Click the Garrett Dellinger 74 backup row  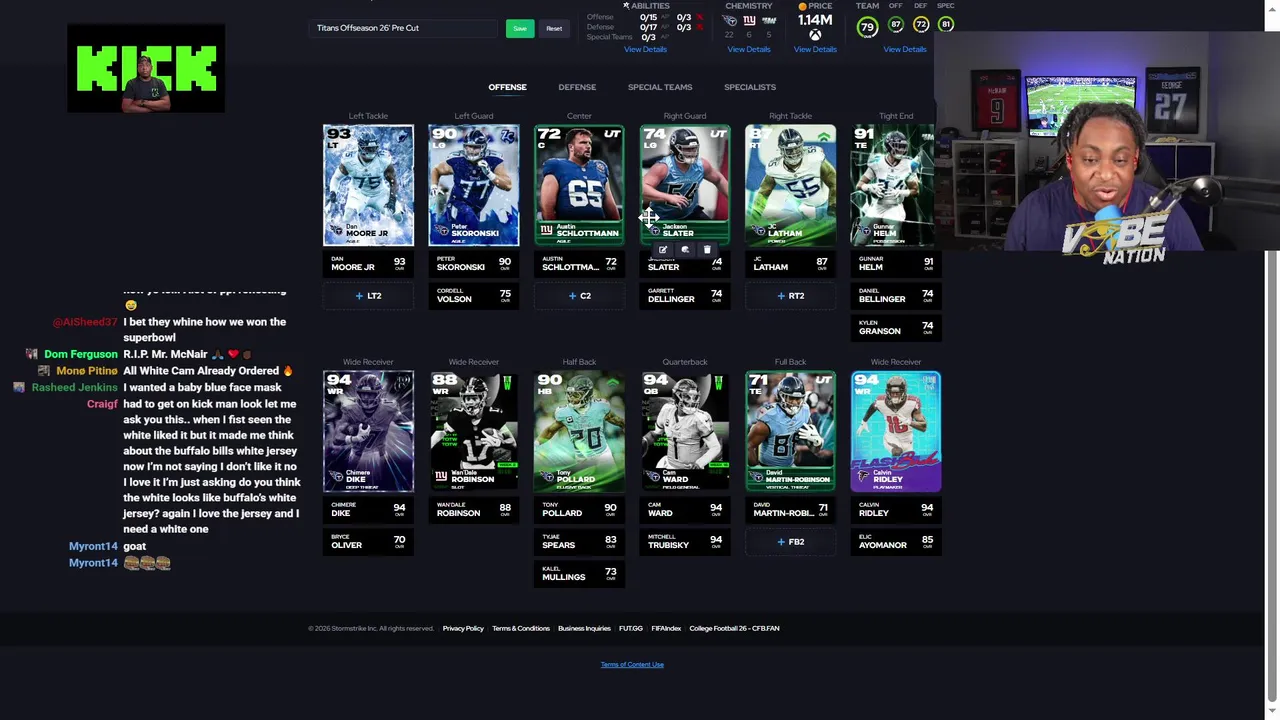tap(685, 295)
